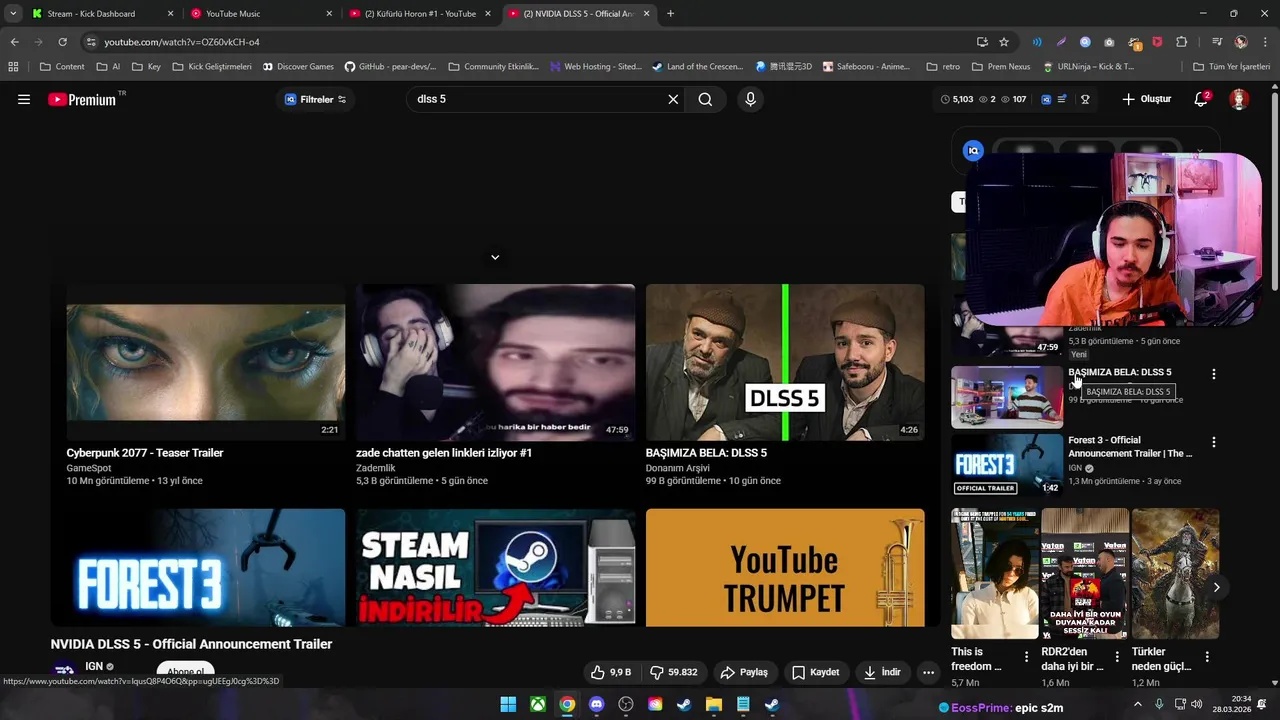Image resolution: width=1280 pixels, height=720 pixels.
Task: Open the Filtreler filter options
Action: [x=315, y=99]
